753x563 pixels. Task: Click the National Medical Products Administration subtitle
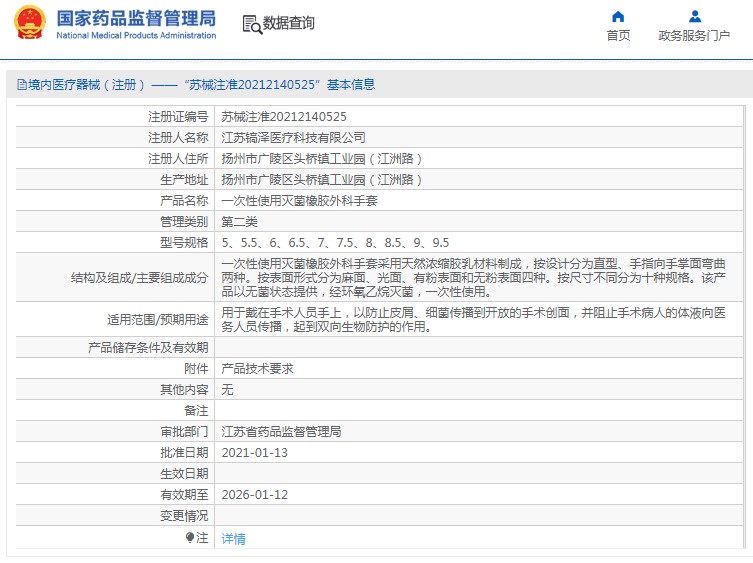coord(136,36)
